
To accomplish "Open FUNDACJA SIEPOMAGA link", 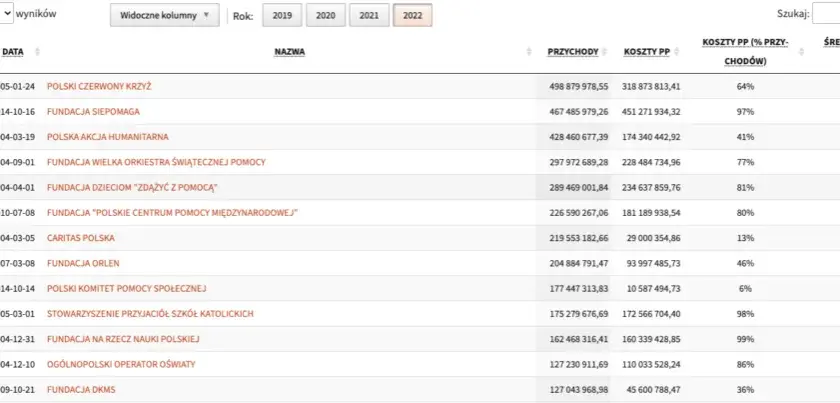I will click(x=93, y=111).
